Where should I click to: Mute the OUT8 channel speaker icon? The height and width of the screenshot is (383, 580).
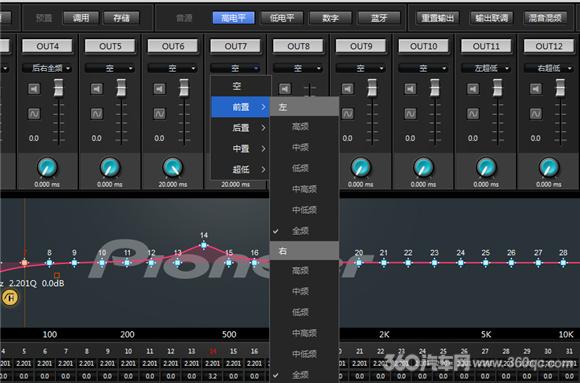(x=285, y=89)
